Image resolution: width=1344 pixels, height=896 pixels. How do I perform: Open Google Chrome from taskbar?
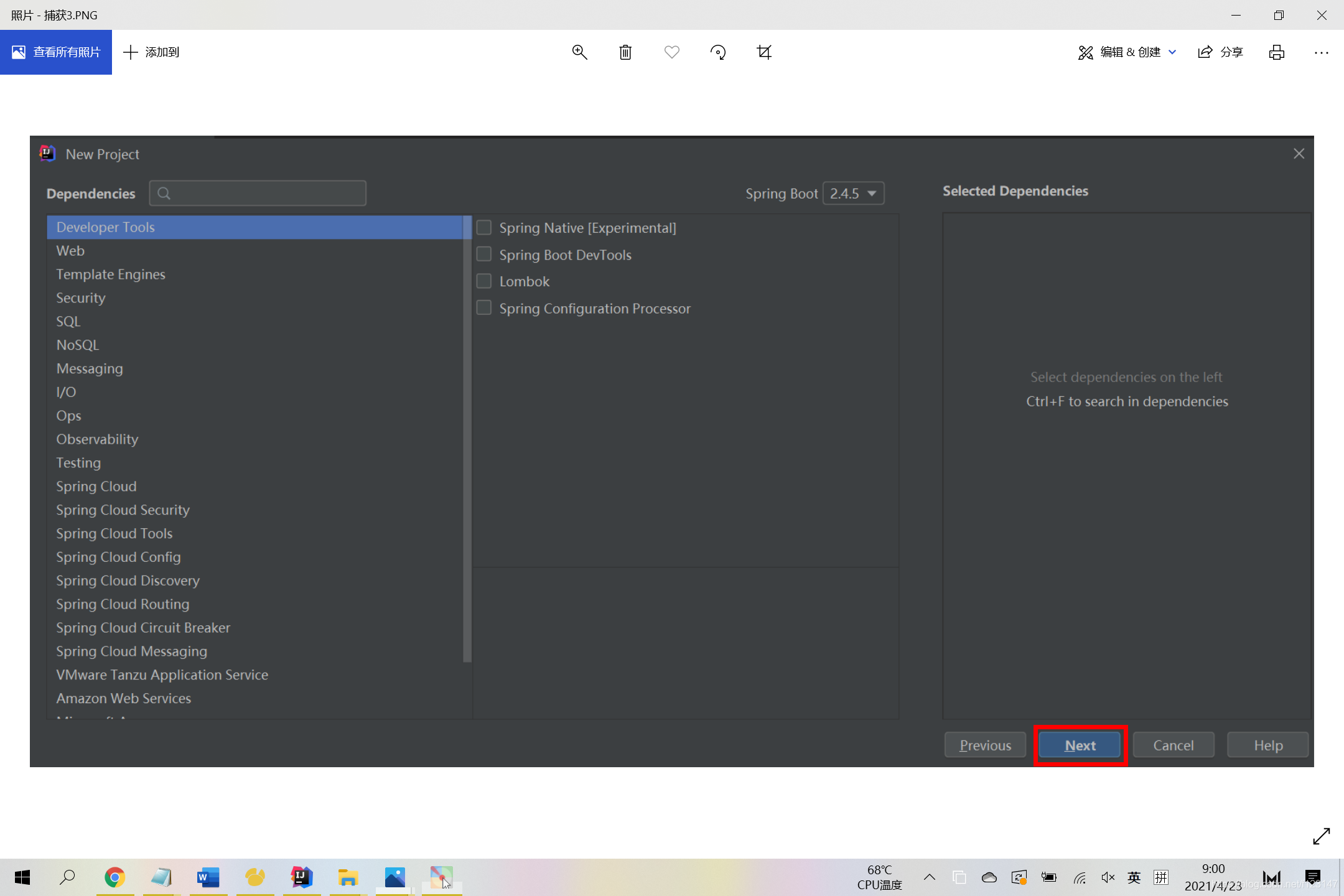tap(114, 877)
